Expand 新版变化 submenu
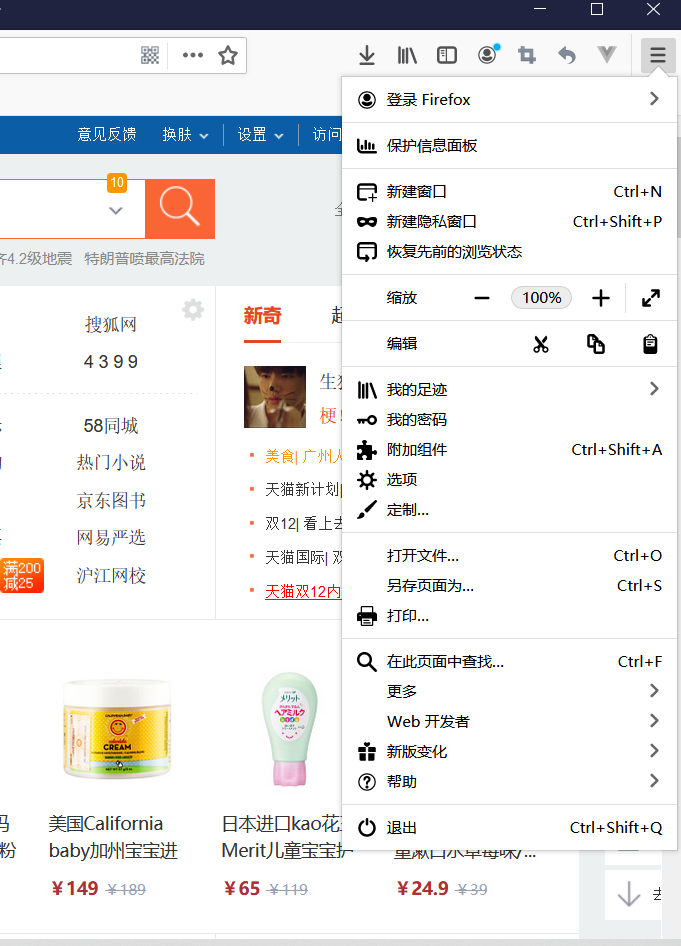The image size is (681, 946). 509,752
